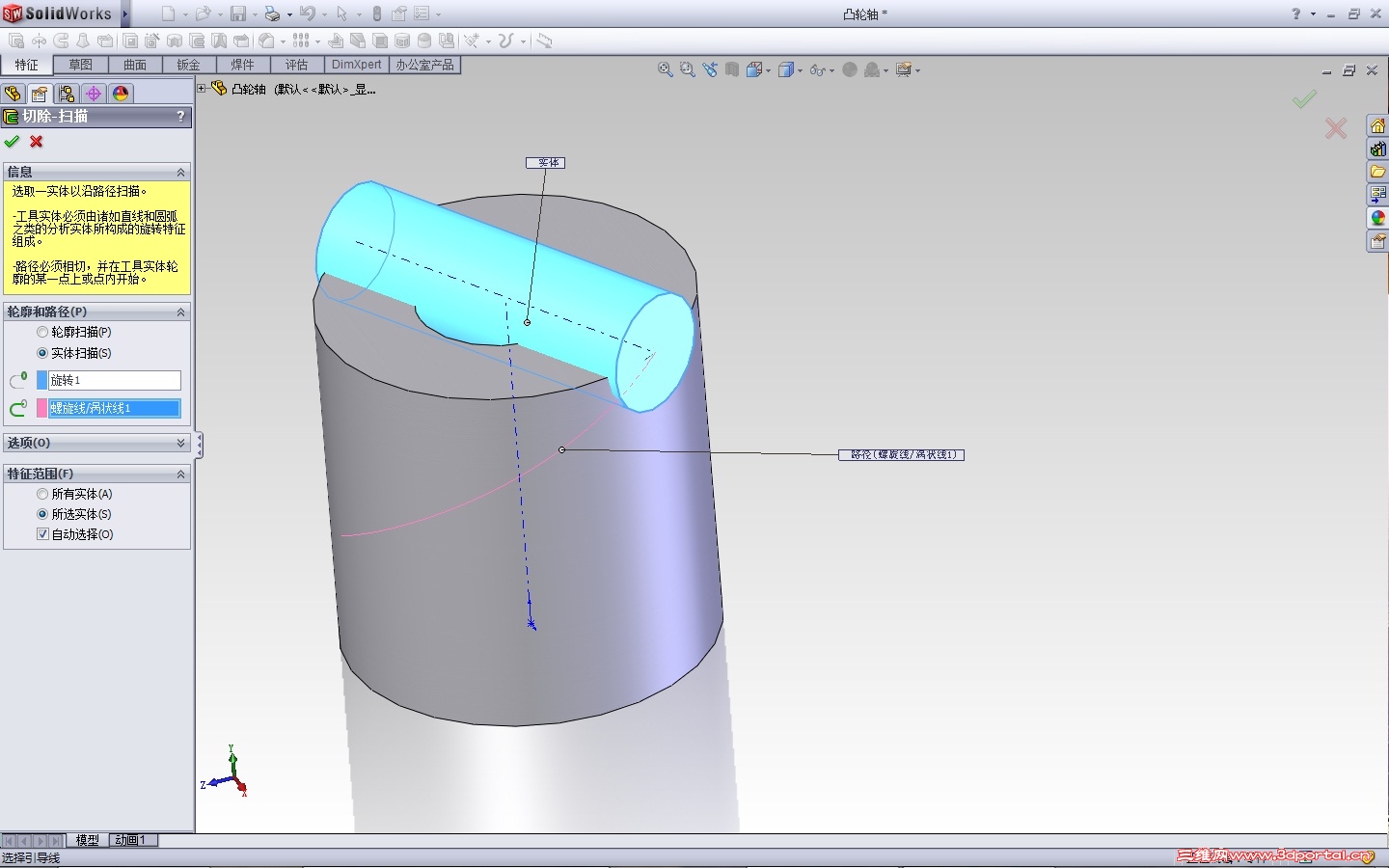
Task: Select the 所选实体(S) radio button
Action: pos(42,514)
